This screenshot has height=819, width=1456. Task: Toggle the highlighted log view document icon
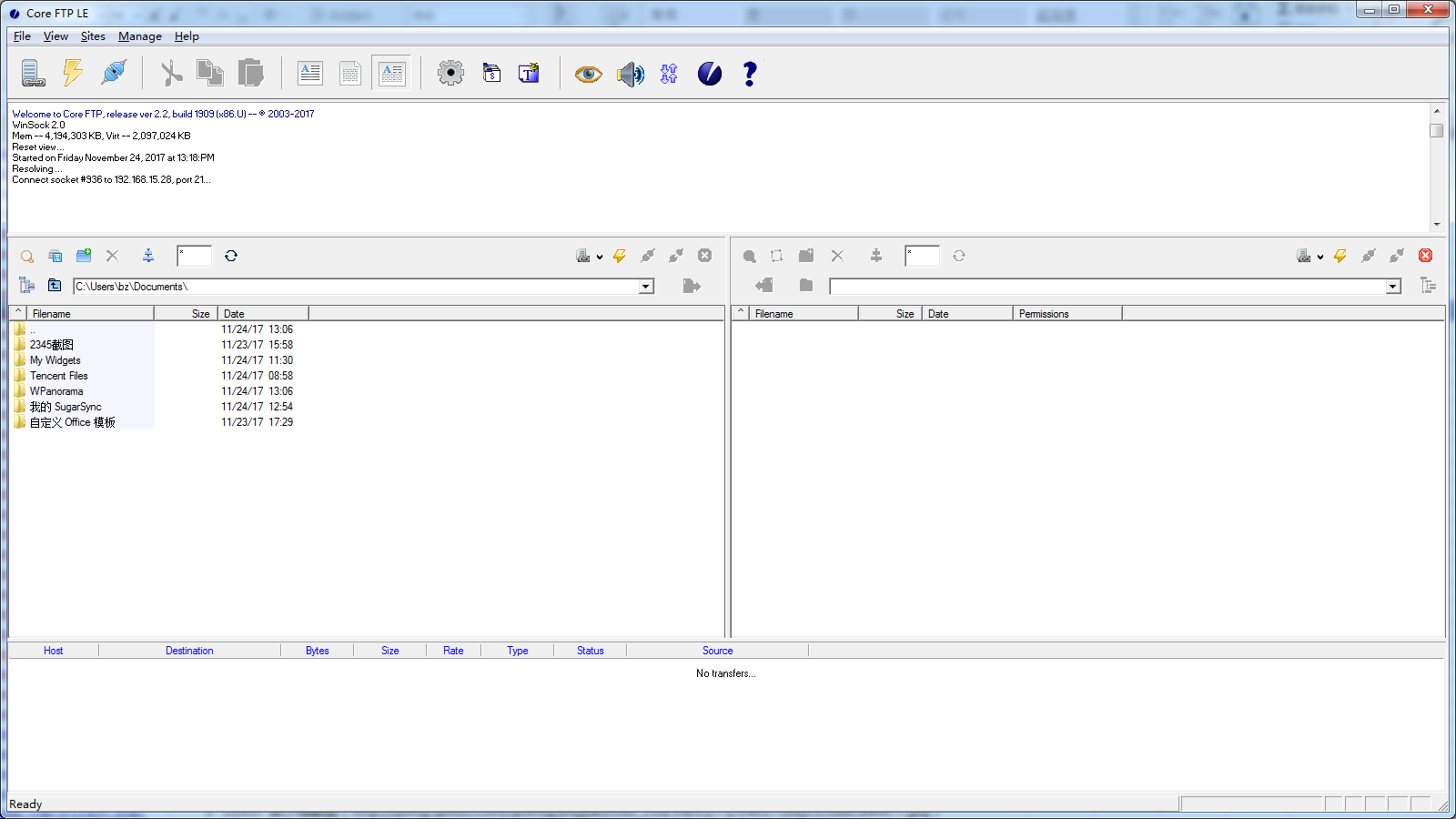pos(392,73)
